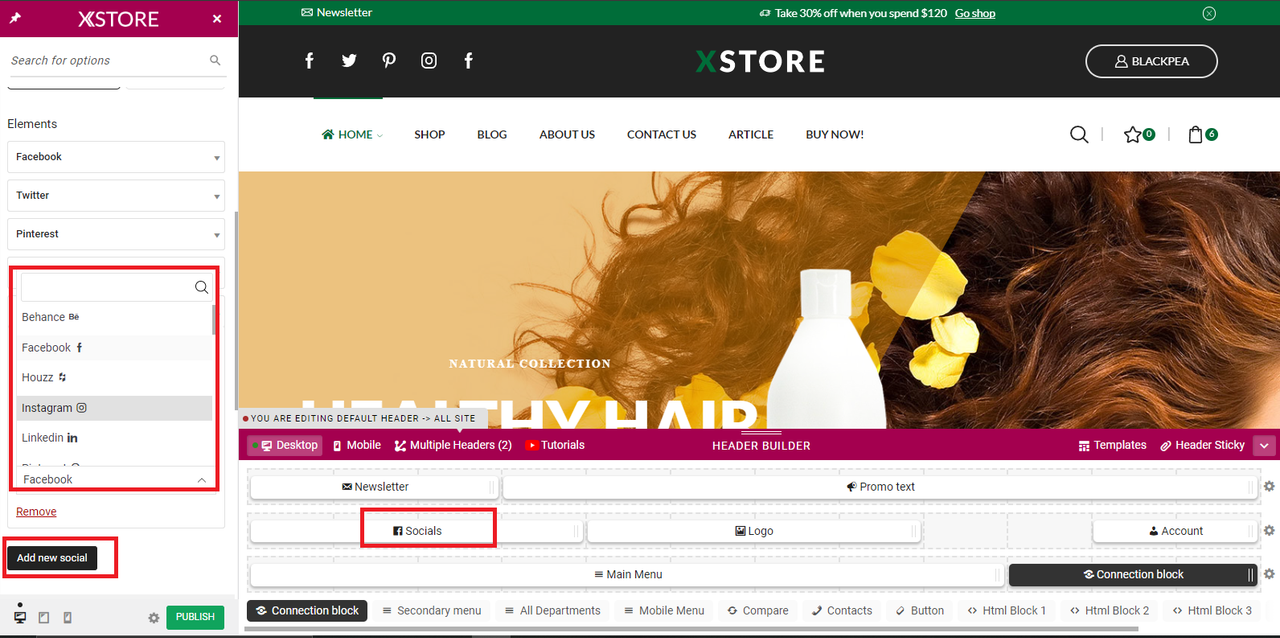Open Tutorials in Header Builder bar
The image size is (1280, 638).
click(555, 445)
